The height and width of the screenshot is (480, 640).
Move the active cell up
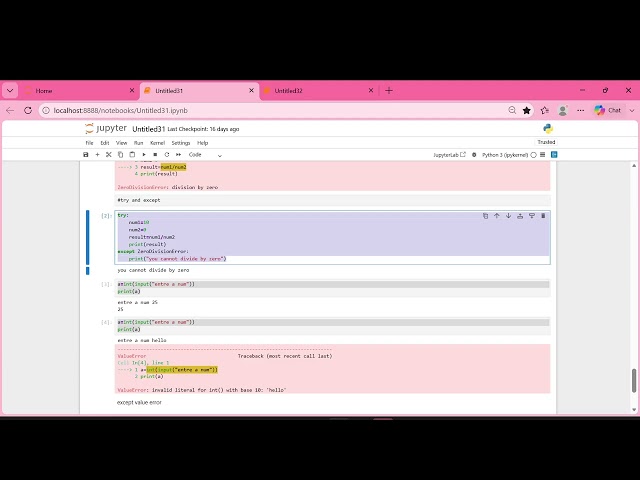(497, 216)
